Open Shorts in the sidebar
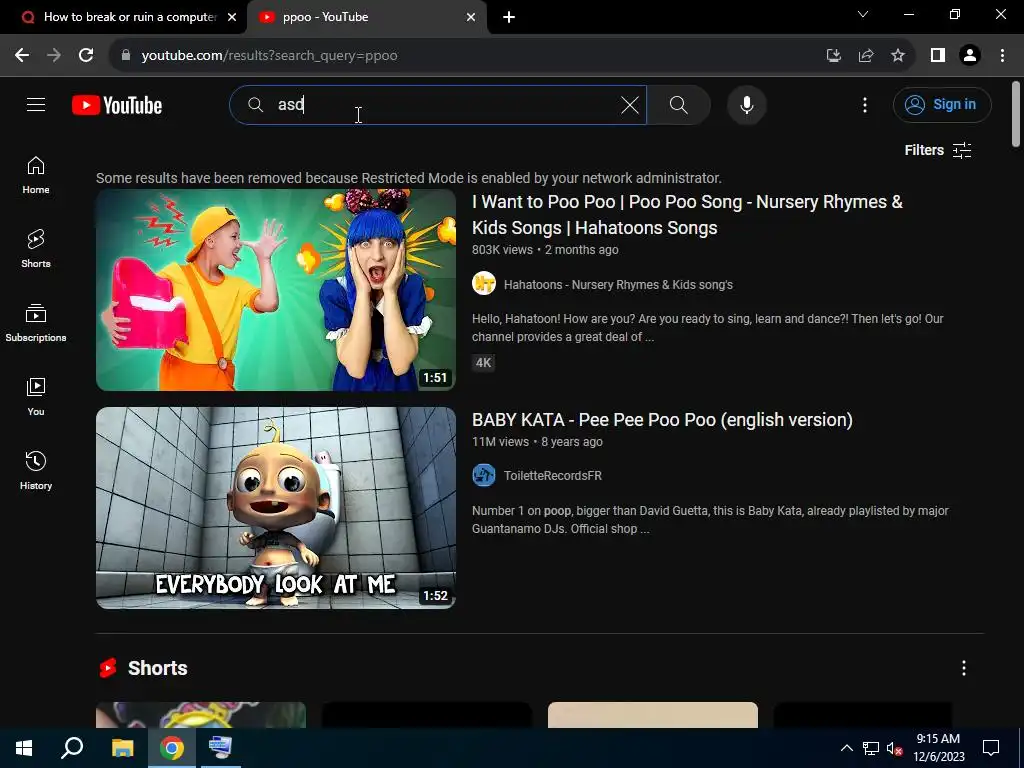This screenshot has height=768, width=1024. (x=36, y=249)
